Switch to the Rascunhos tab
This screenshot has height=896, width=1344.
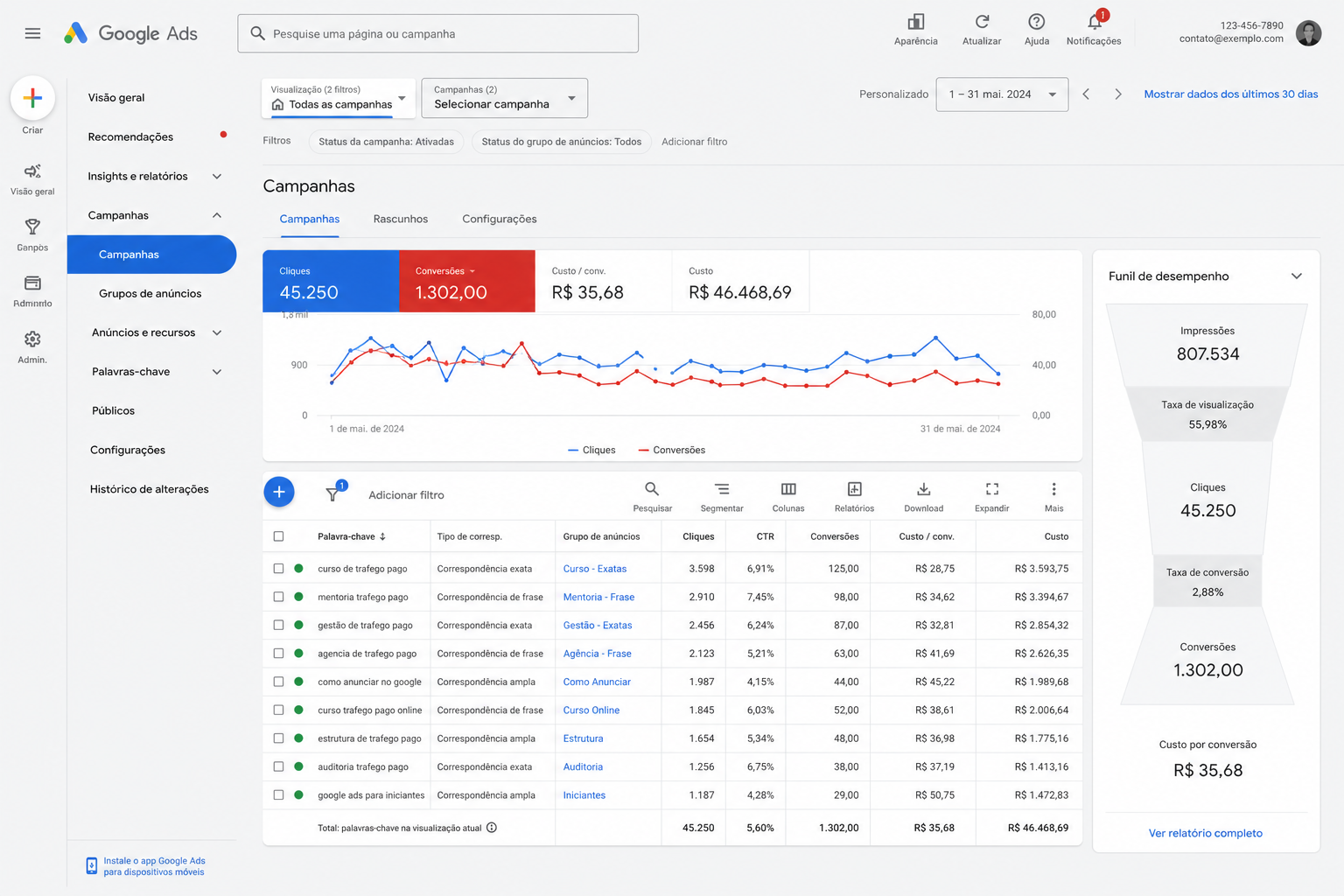pos(401,219)
